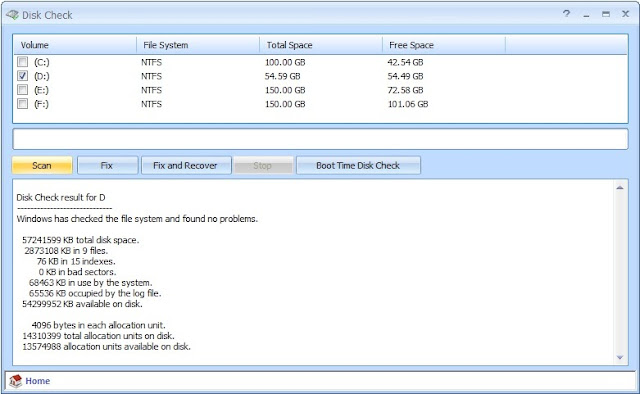The width and height of the screenshot is (640, 394).
Task: Tick the checkbox for volume (E:)
Action: pyautogui.click(x=22, y=90)
